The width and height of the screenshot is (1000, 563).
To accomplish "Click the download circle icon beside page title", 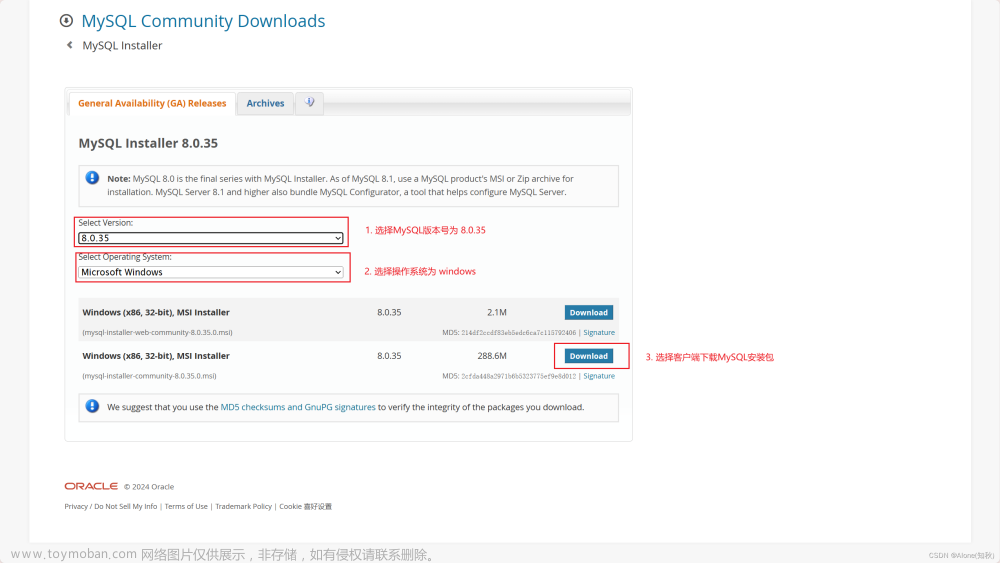I will [x=66, y=21].
